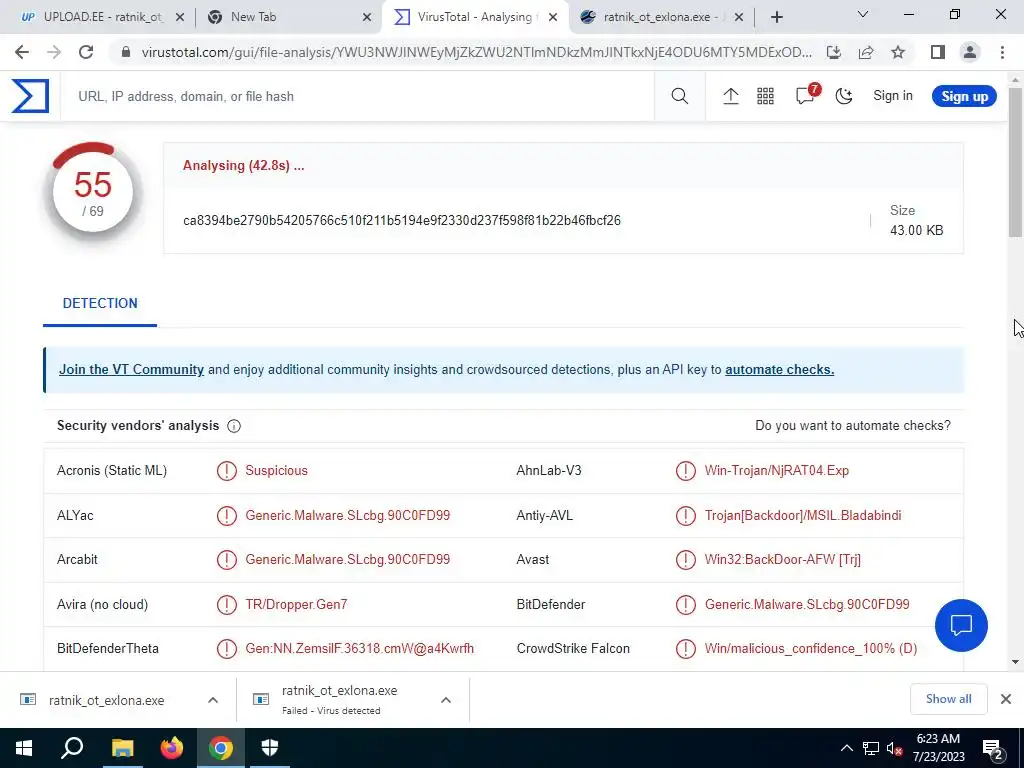Open Firefox from the taskbar
This screenshot has height=768, width=1024.
click(x=172, y=748)
